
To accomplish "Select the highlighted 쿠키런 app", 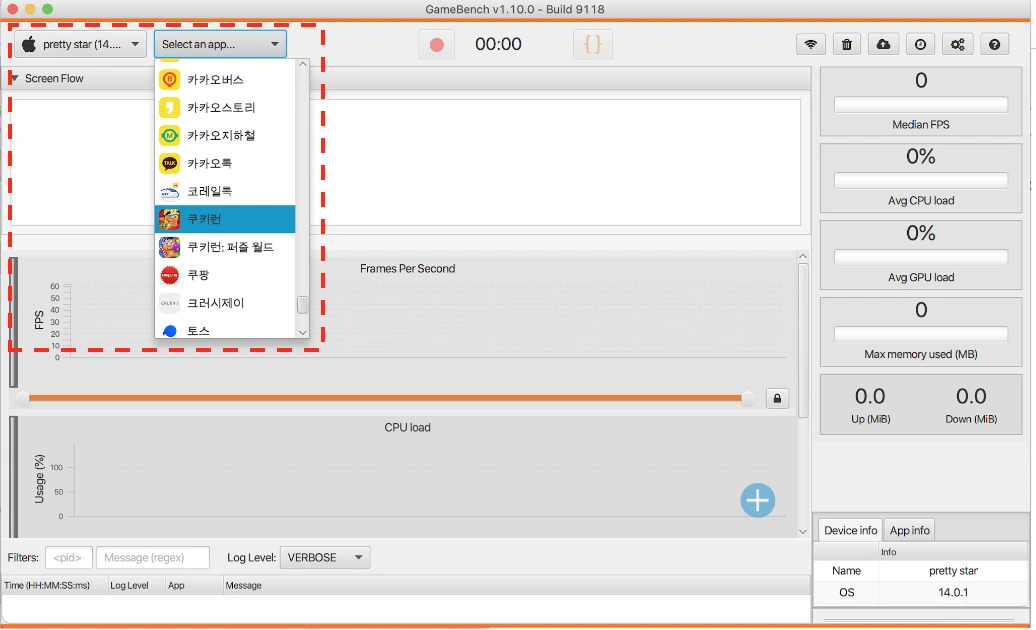I will coord(225,219).
